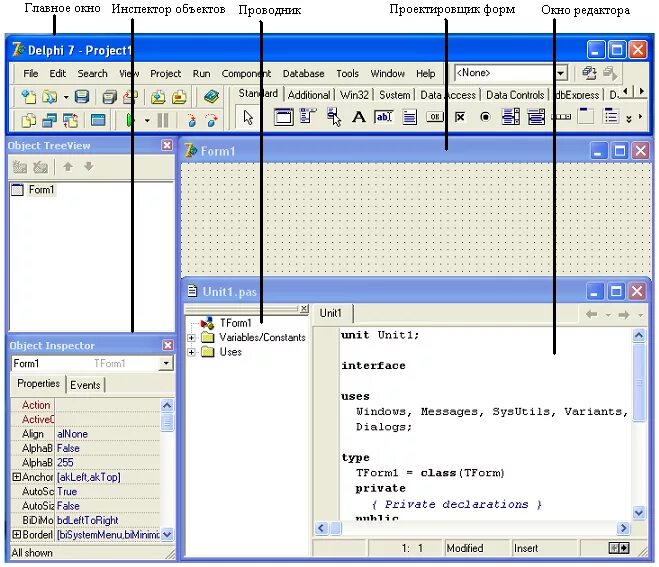Open the Database menu
The image size is (659, 567).
(303, 74)
